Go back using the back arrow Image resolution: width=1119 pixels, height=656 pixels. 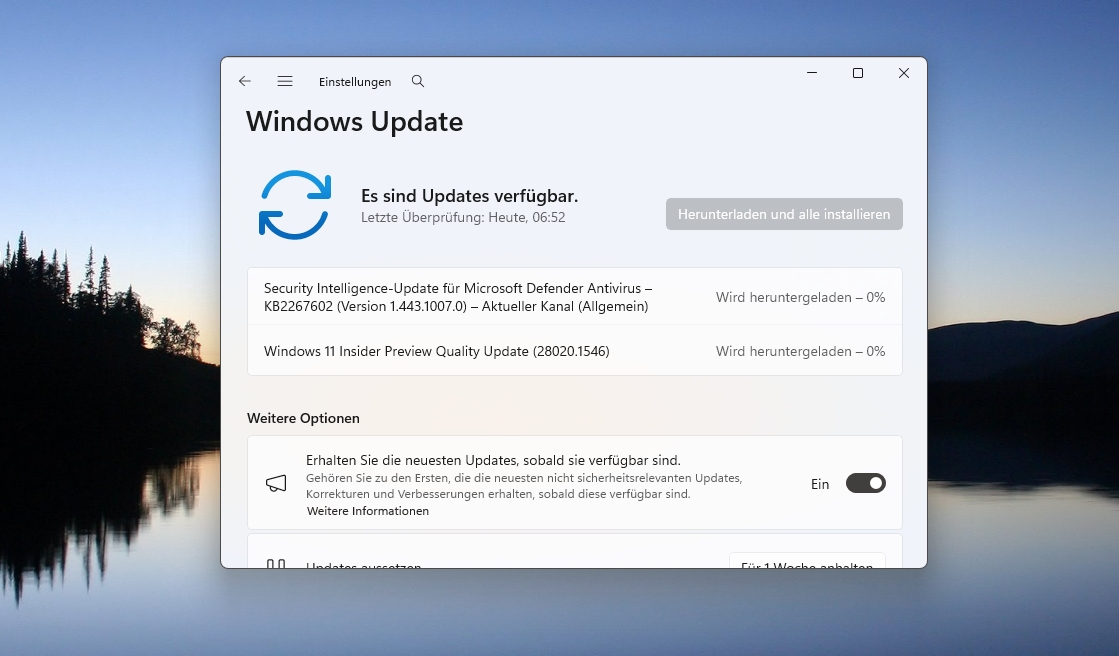245,81
